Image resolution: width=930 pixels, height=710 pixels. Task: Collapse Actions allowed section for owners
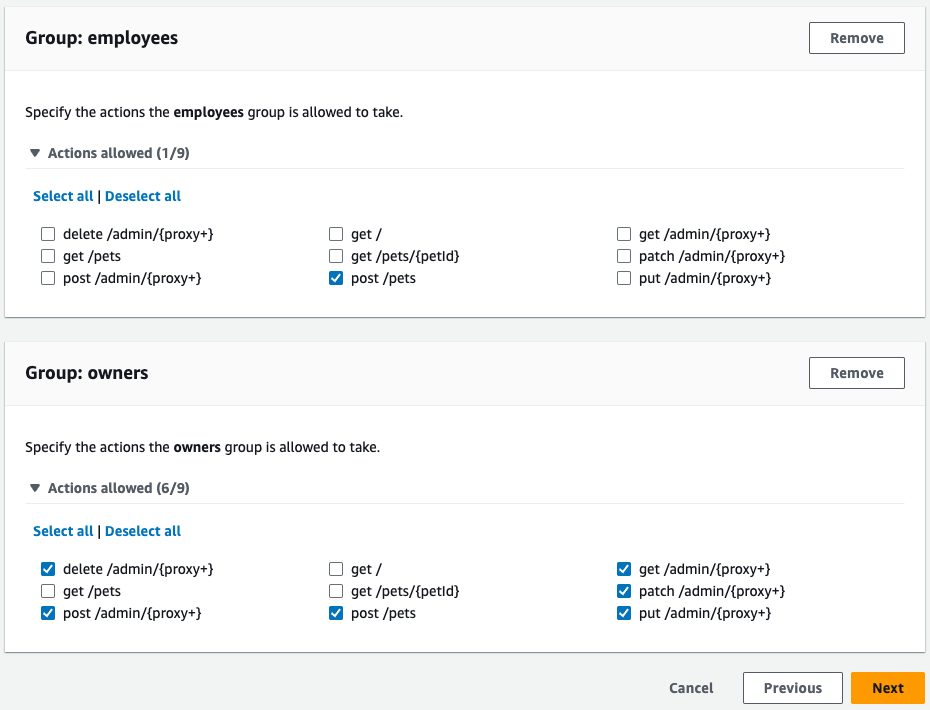tap(108, 487)
